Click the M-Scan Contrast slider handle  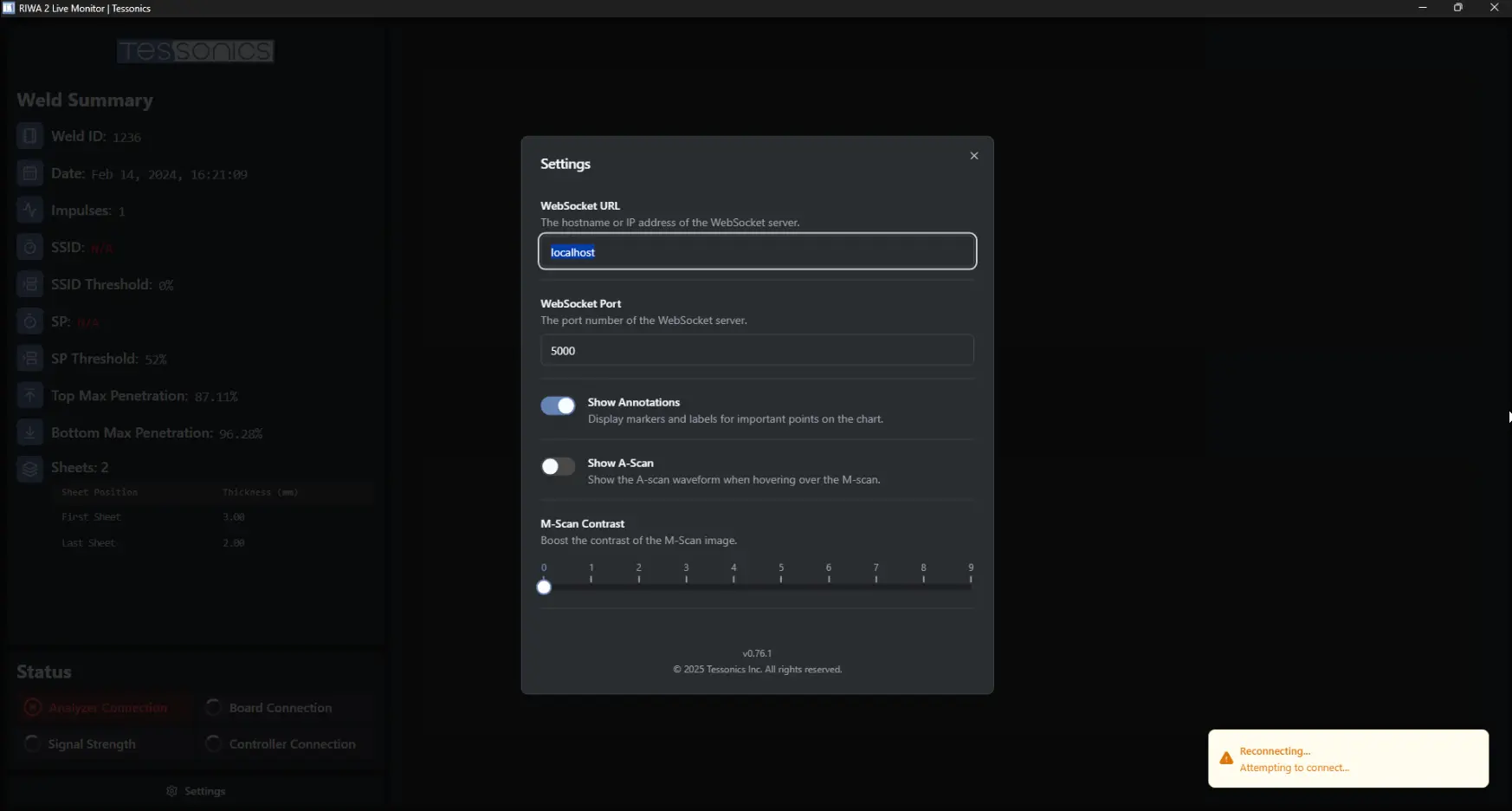tap(544, 587)
